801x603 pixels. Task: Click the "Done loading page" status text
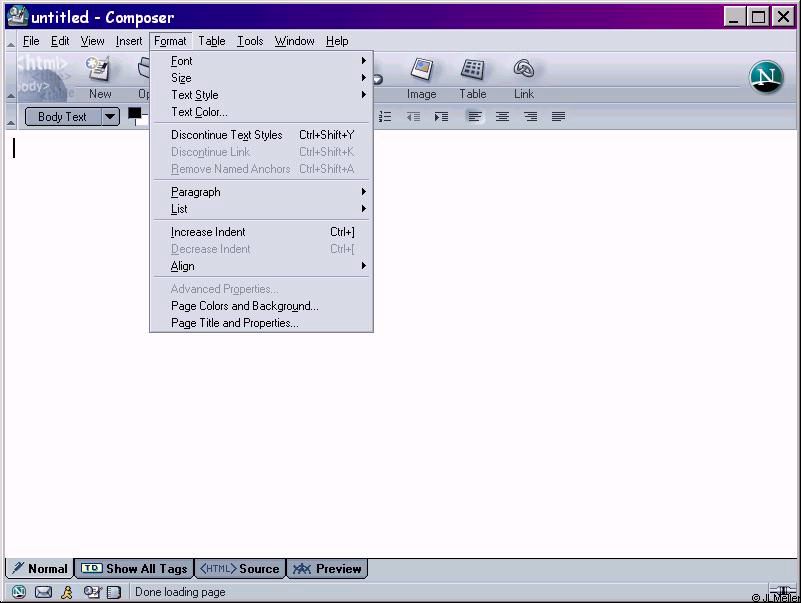tap(180, 592)
